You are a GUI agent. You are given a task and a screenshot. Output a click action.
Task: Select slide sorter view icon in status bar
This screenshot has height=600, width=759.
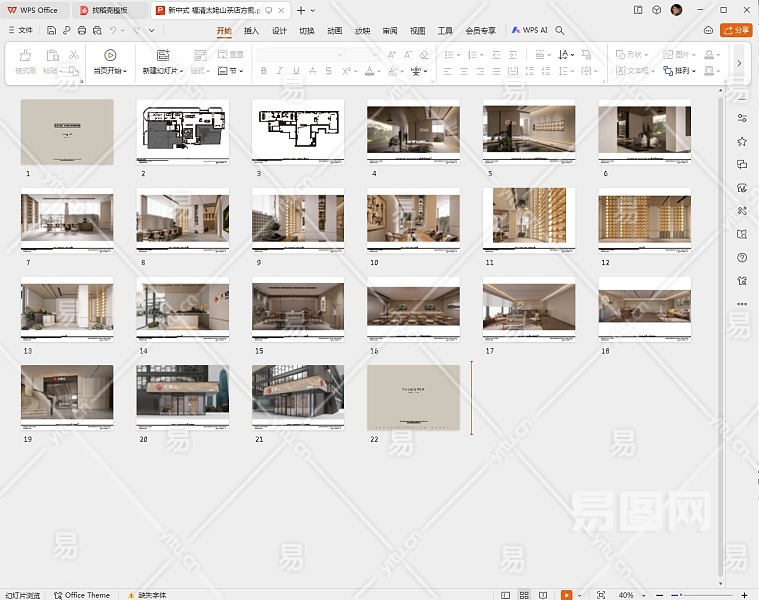(x=524, y=595)
